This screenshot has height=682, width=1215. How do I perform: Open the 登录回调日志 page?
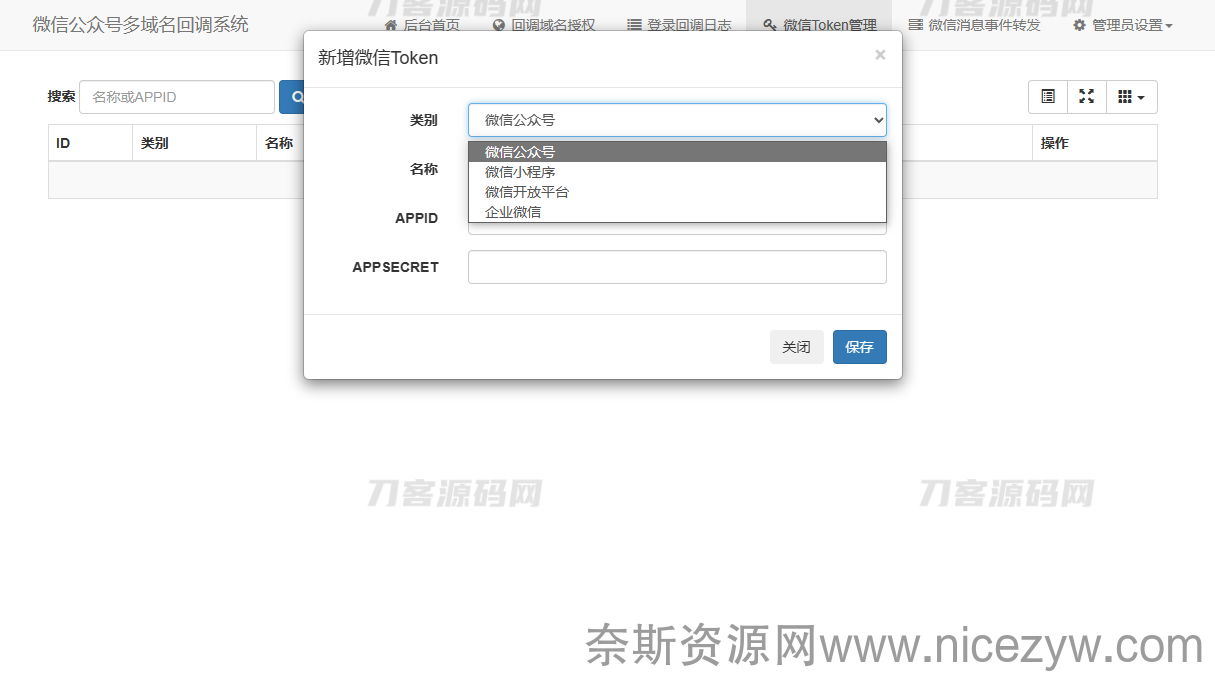click(679, 25)
